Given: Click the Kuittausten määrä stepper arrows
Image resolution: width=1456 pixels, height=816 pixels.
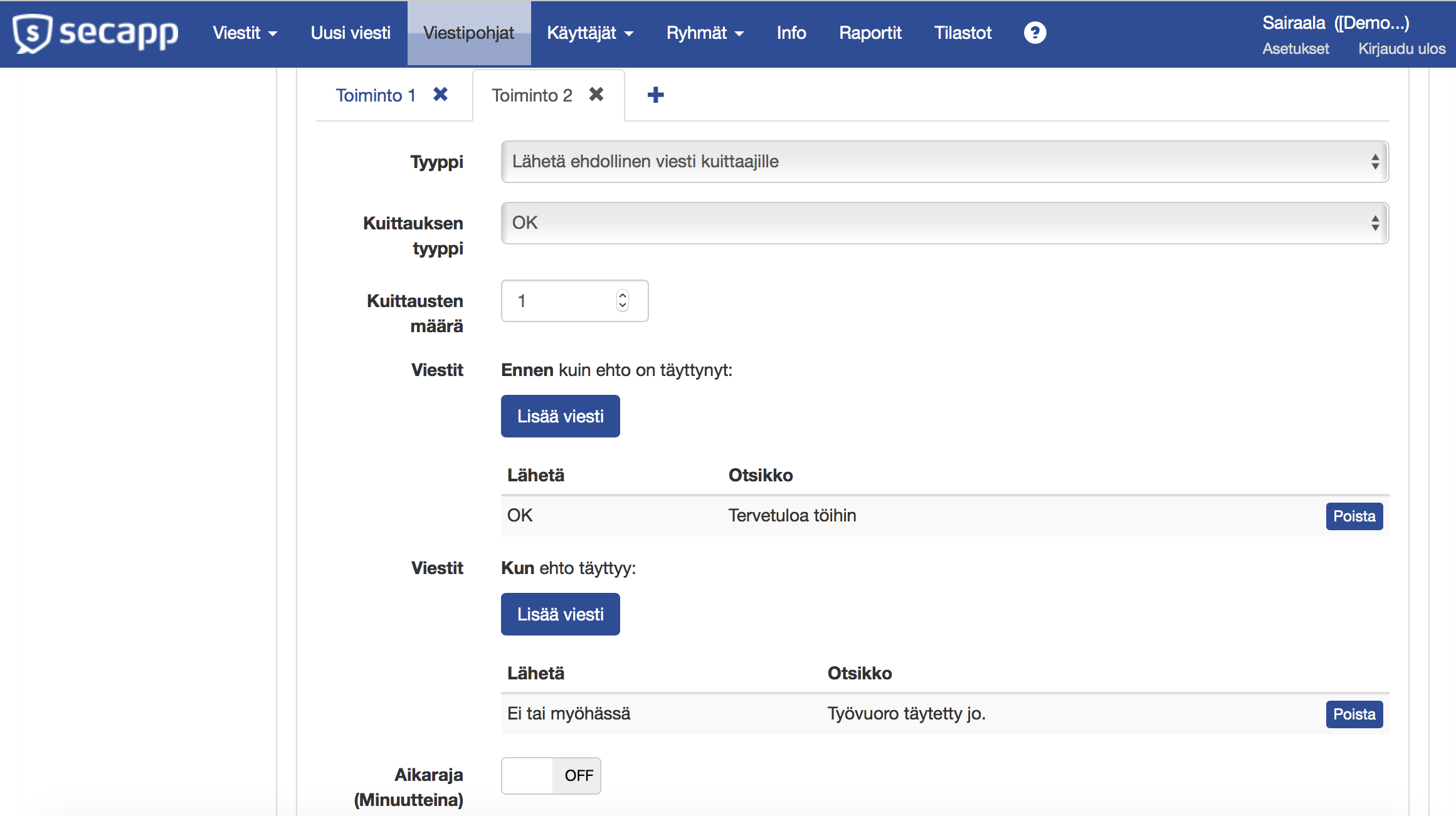Looking at the screenshot, I should tap(622, 300).
